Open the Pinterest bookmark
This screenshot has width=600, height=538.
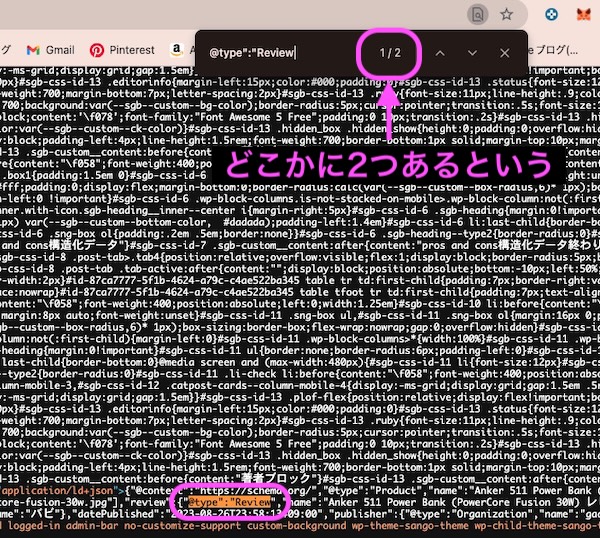[122, 50]
